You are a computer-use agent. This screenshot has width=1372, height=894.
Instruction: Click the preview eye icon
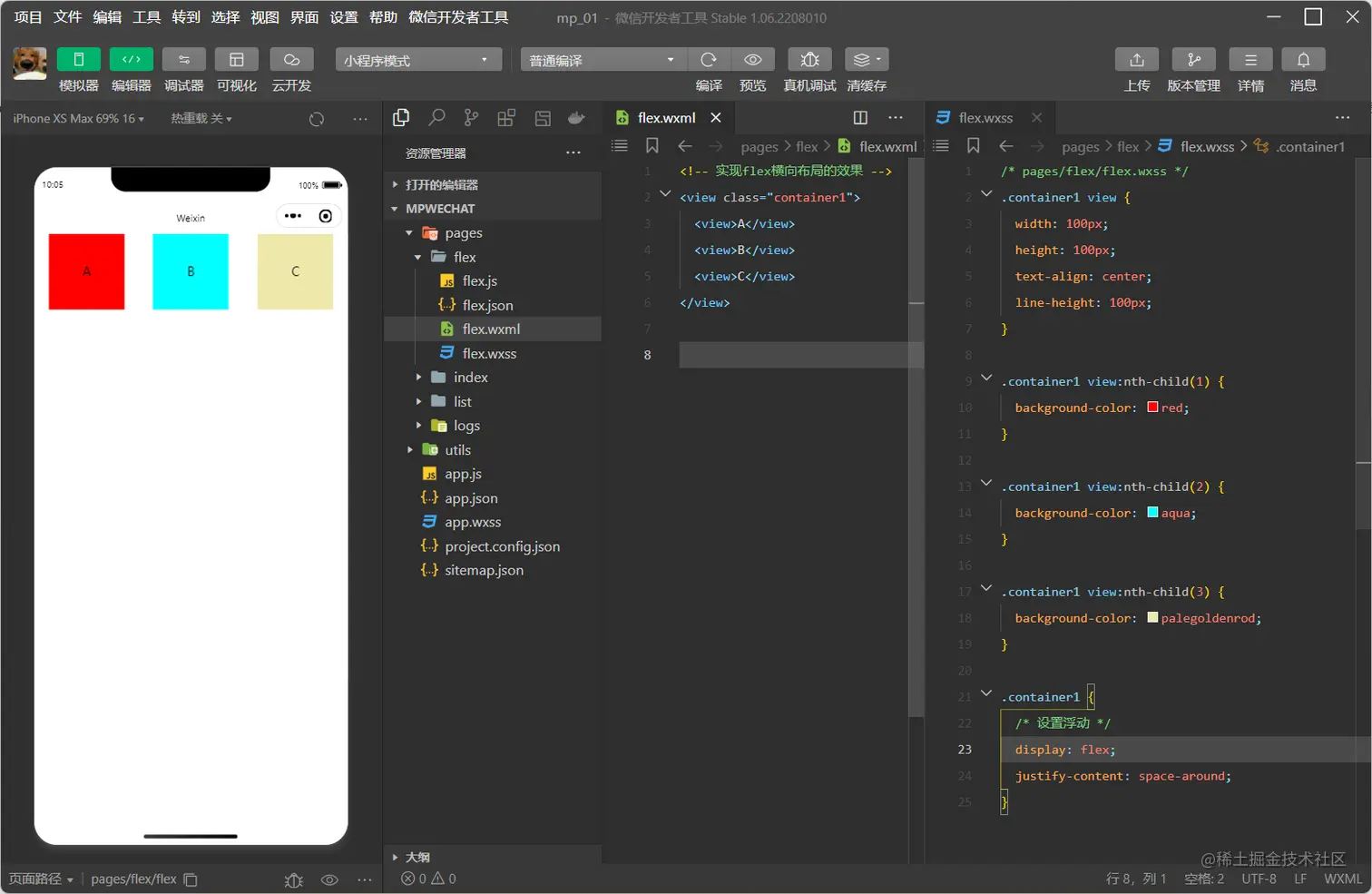pos(753,59)
